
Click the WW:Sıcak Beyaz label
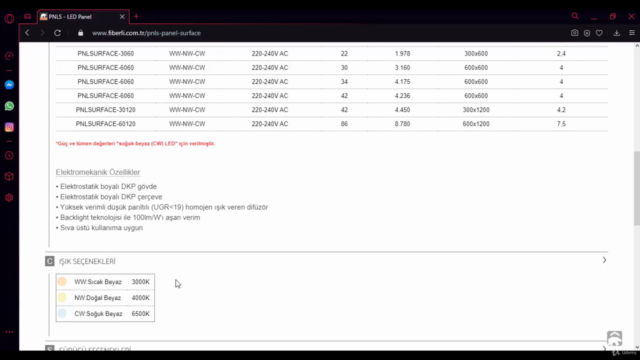(x=98, y=282)
